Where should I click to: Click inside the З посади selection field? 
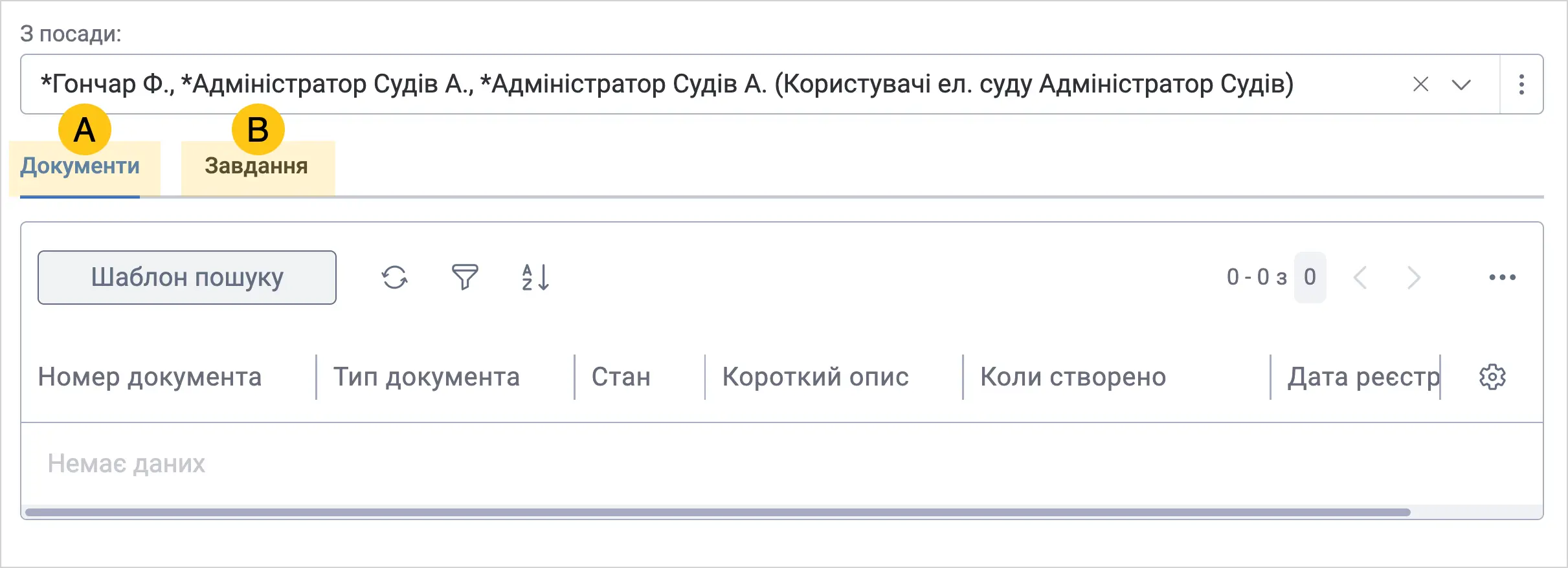point(712,84)
